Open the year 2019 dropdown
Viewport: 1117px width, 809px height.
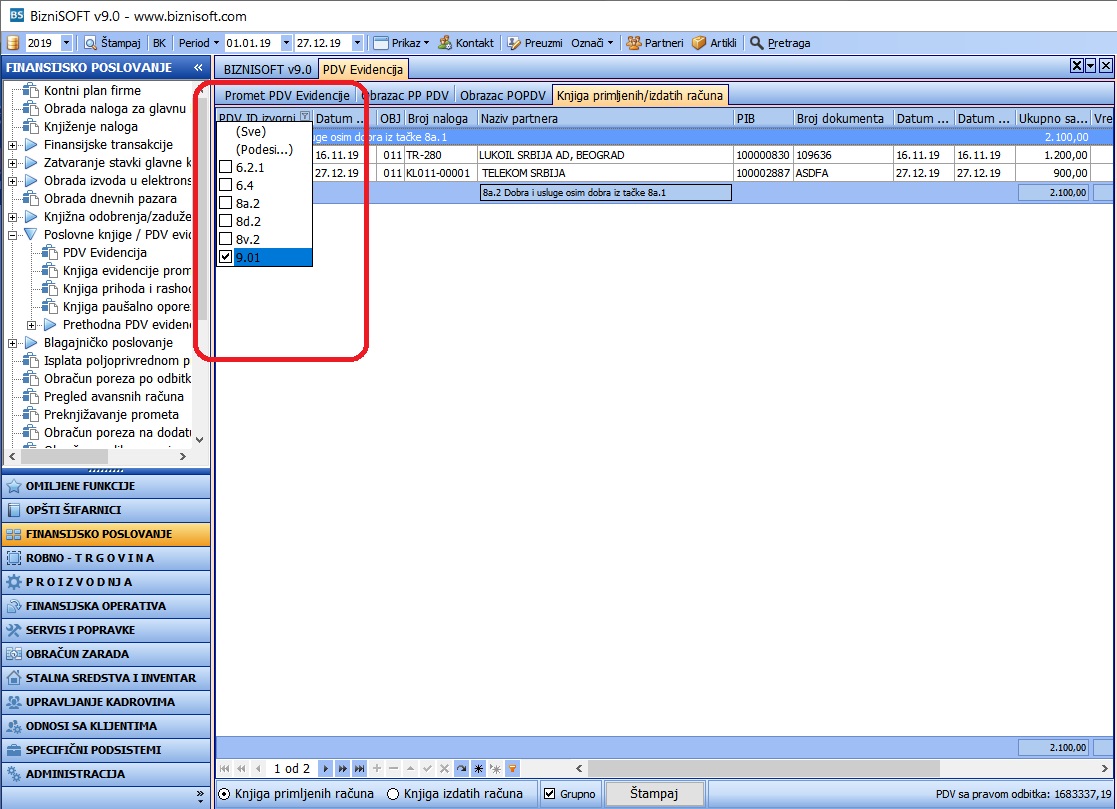click(x=66, y=43)
